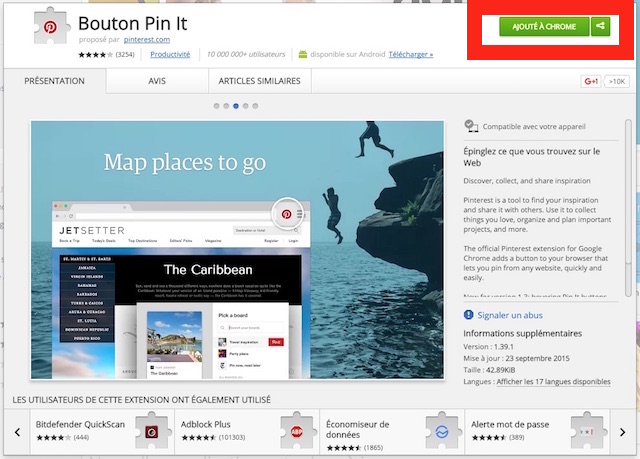
Task: Open the AVIS tab
Action: click(157, 81)
